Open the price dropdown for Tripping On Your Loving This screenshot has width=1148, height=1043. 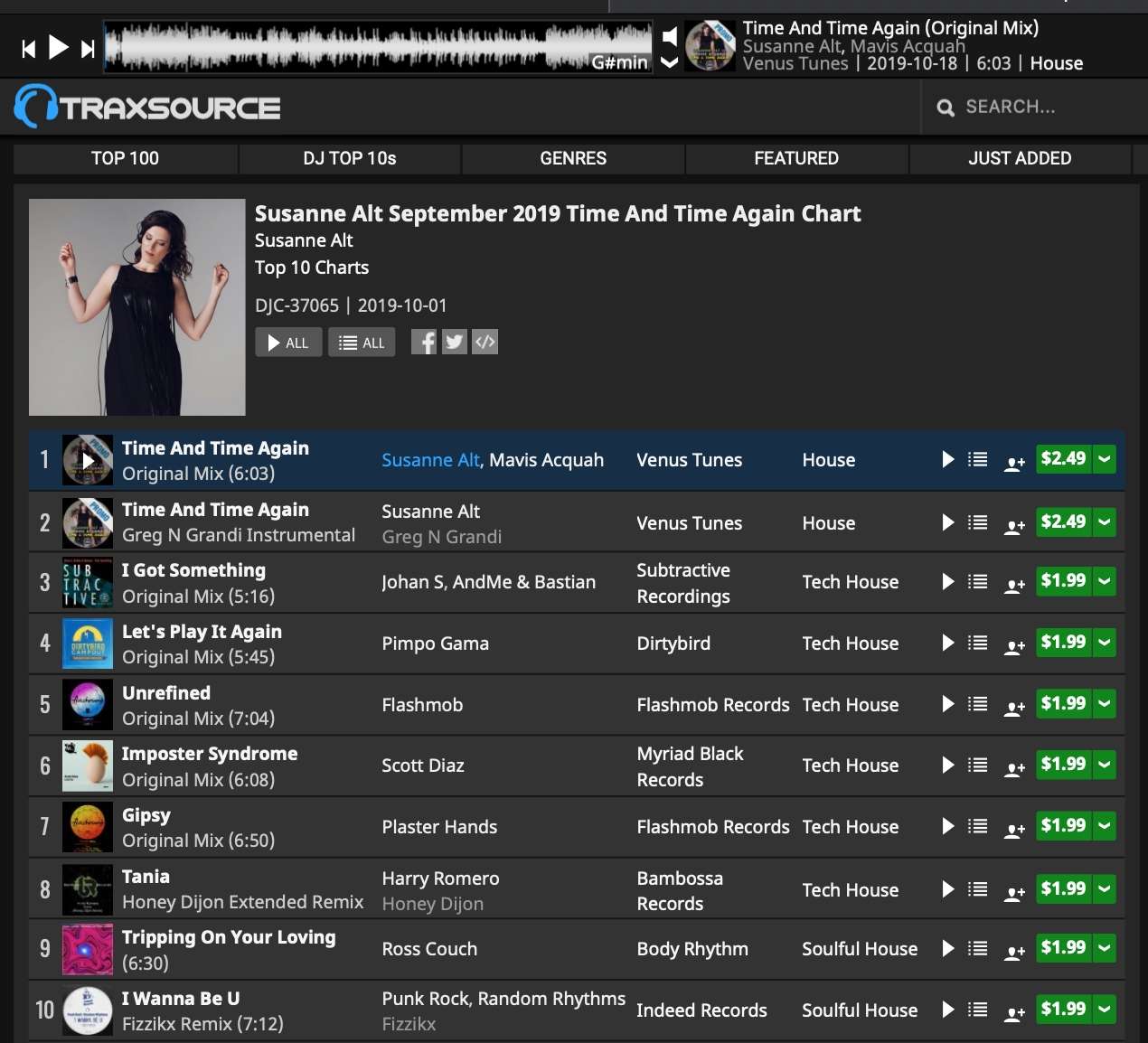[1105, 948]
